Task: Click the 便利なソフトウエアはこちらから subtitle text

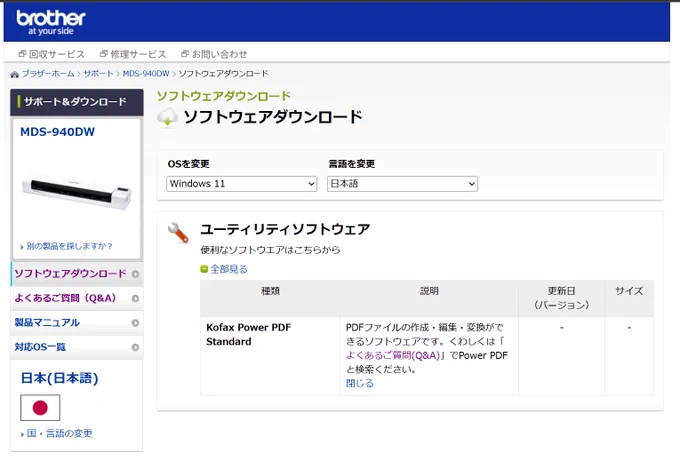Action: pyautogui.click(x=270, y=250)
